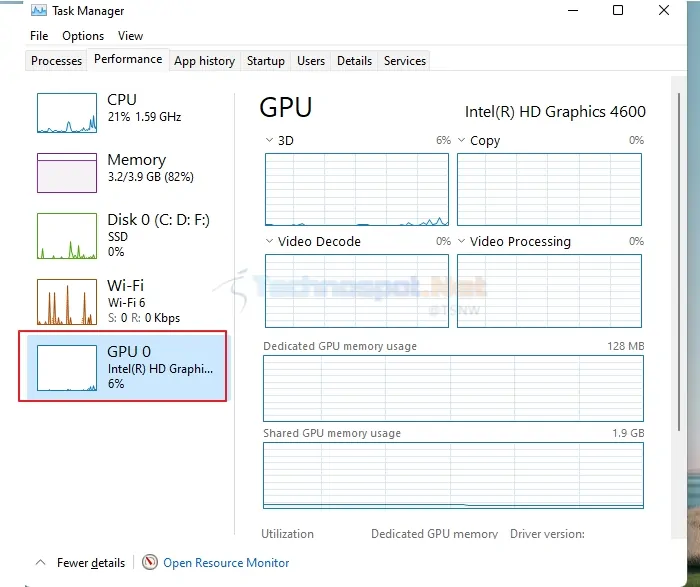The height and width of the screenshot is (587, 700).
Task: Open the Copy engine dropdown chevron
Action: pos(462,140)
